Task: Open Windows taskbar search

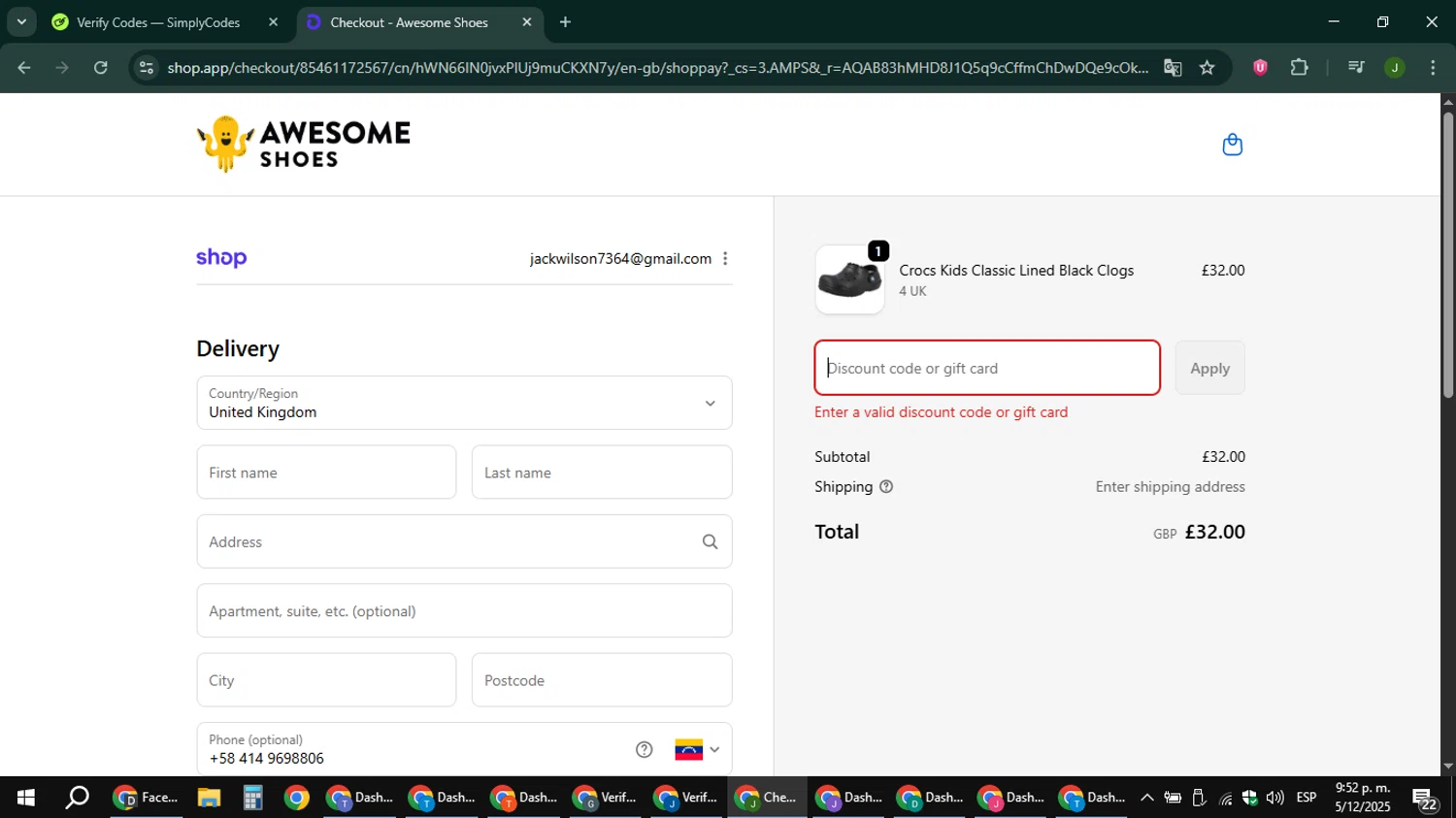Action: (77, 798)
